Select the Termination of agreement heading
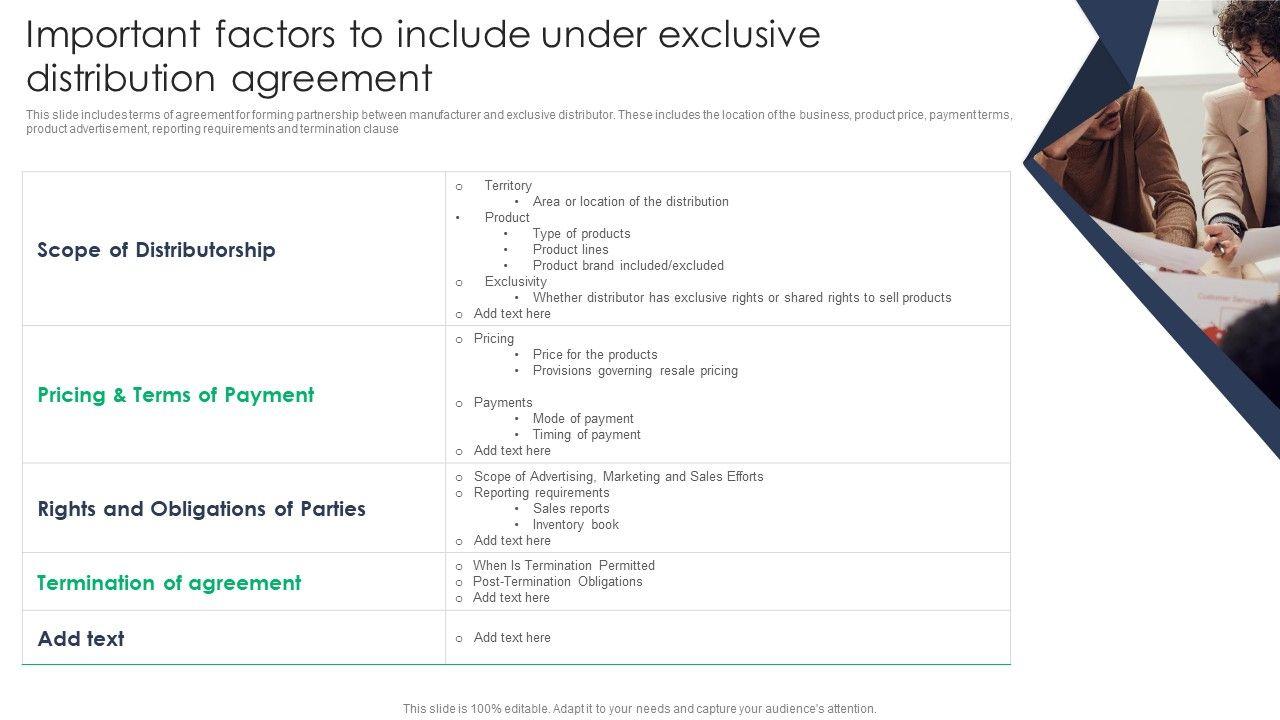Viewport: 1280px width, 720px height. (169, 583)
